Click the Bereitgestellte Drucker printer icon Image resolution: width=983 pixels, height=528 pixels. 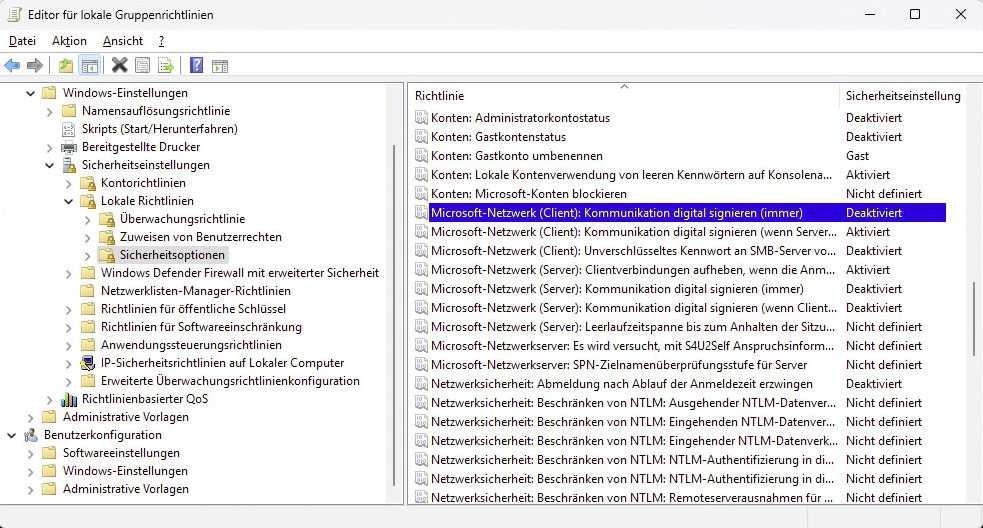point(68,147)
